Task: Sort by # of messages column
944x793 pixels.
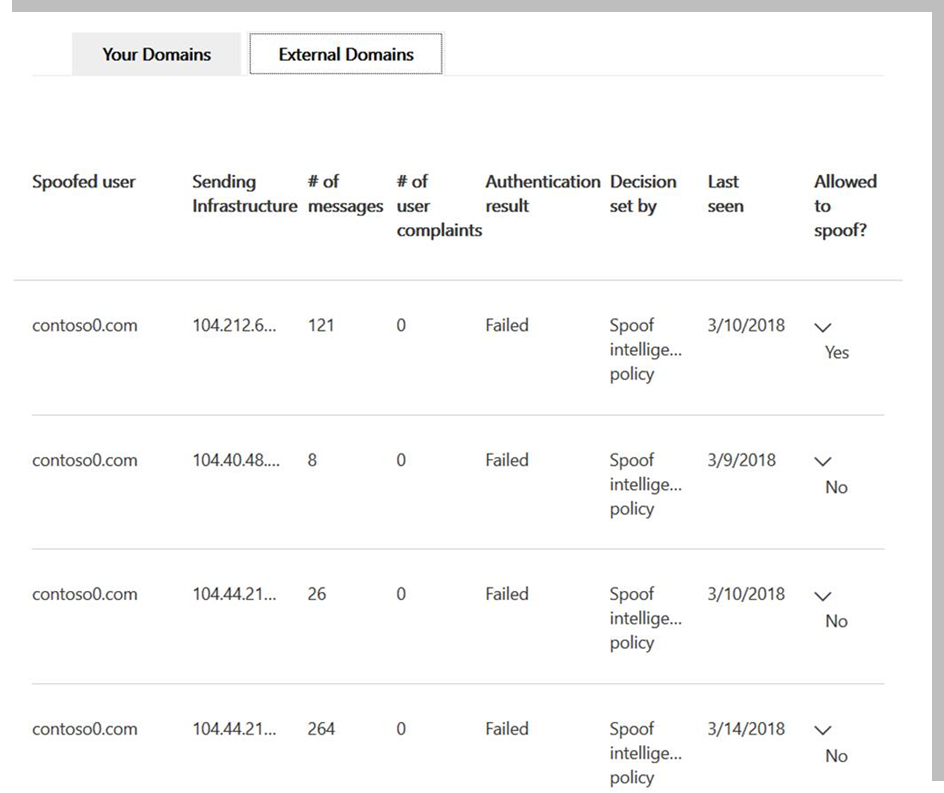Action: point(345,194)
